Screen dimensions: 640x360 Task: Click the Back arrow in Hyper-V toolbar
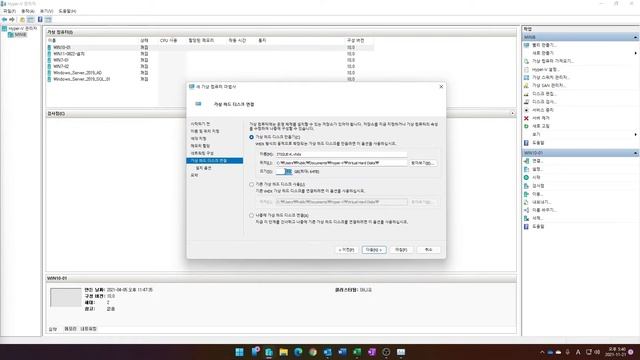(x=4, y=20)
